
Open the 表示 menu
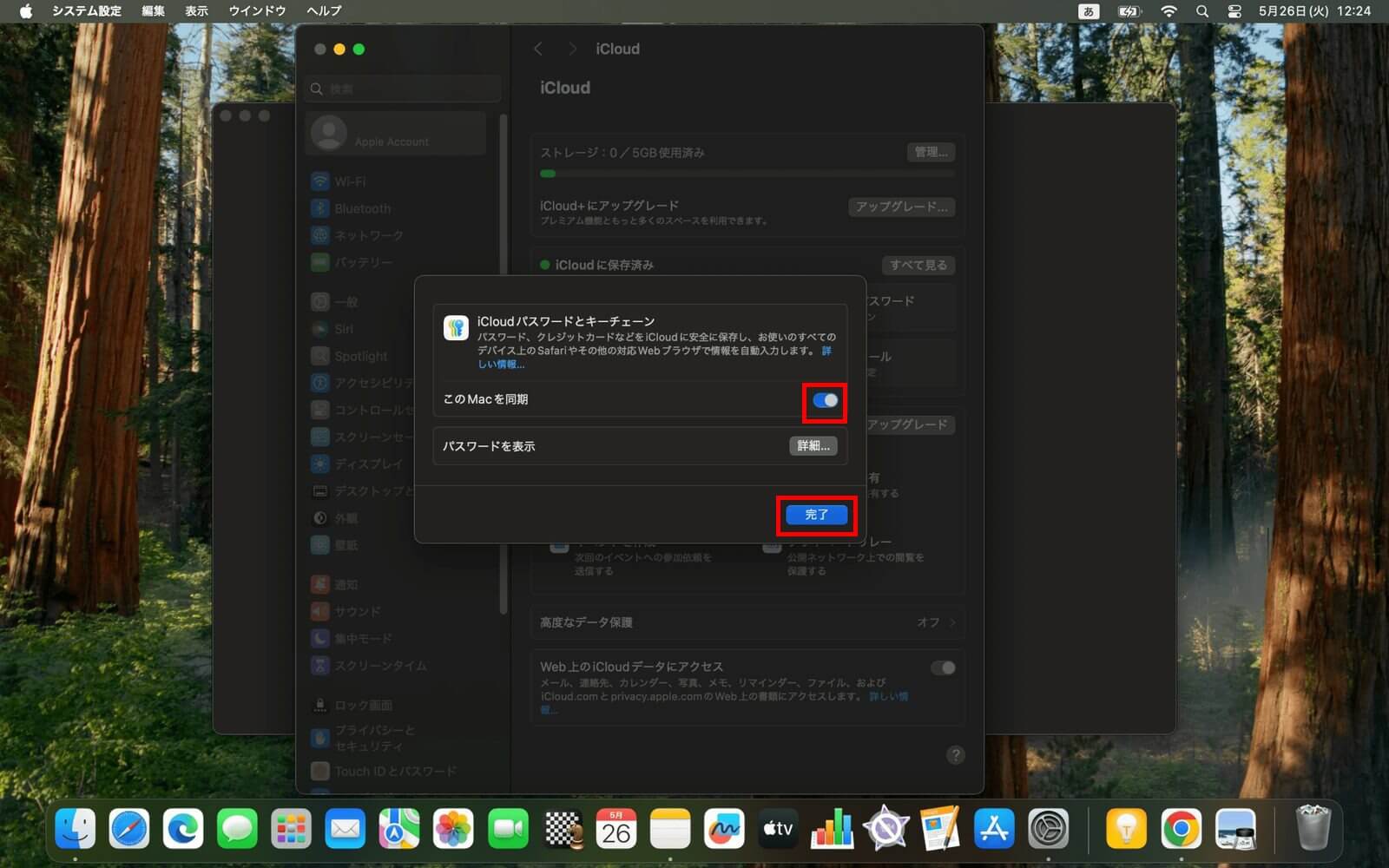[196, 11]
